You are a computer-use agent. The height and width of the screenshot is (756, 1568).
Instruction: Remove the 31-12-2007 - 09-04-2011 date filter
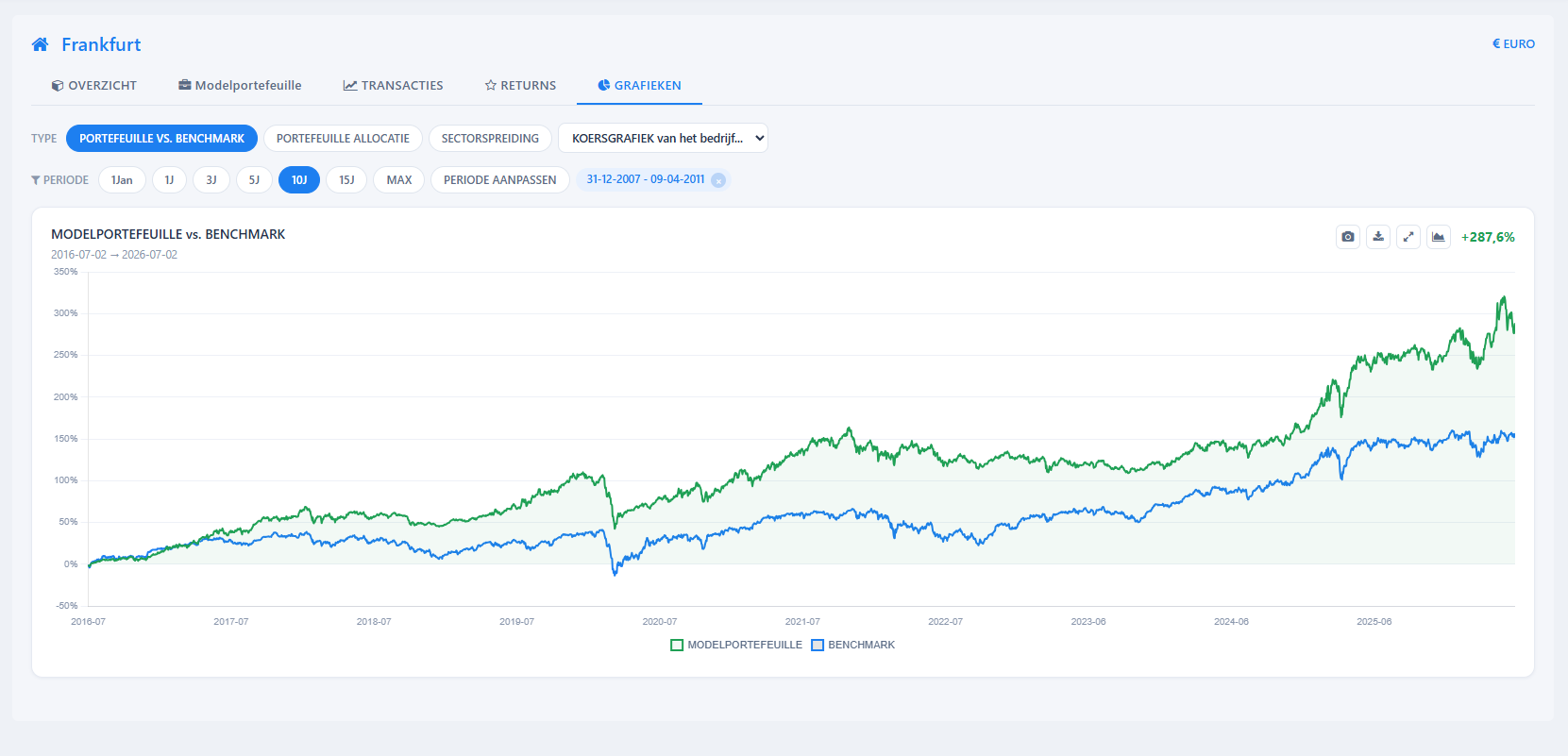tap(718, 180)
